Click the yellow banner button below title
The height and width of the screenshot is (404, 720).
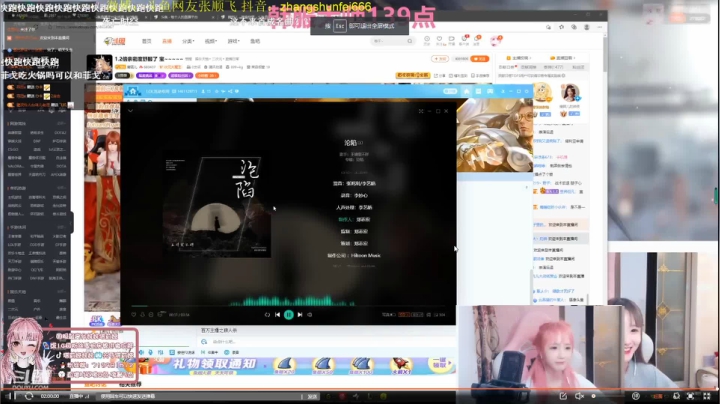(412, 75)
